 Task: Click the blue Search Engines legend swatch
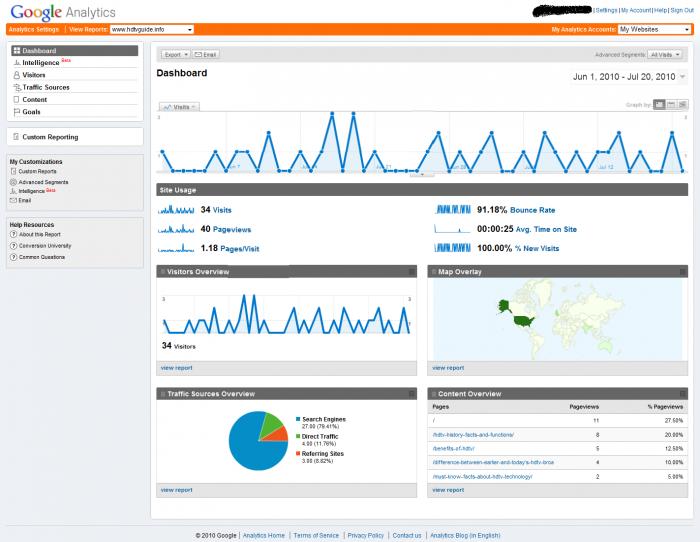tap(298, 419)
